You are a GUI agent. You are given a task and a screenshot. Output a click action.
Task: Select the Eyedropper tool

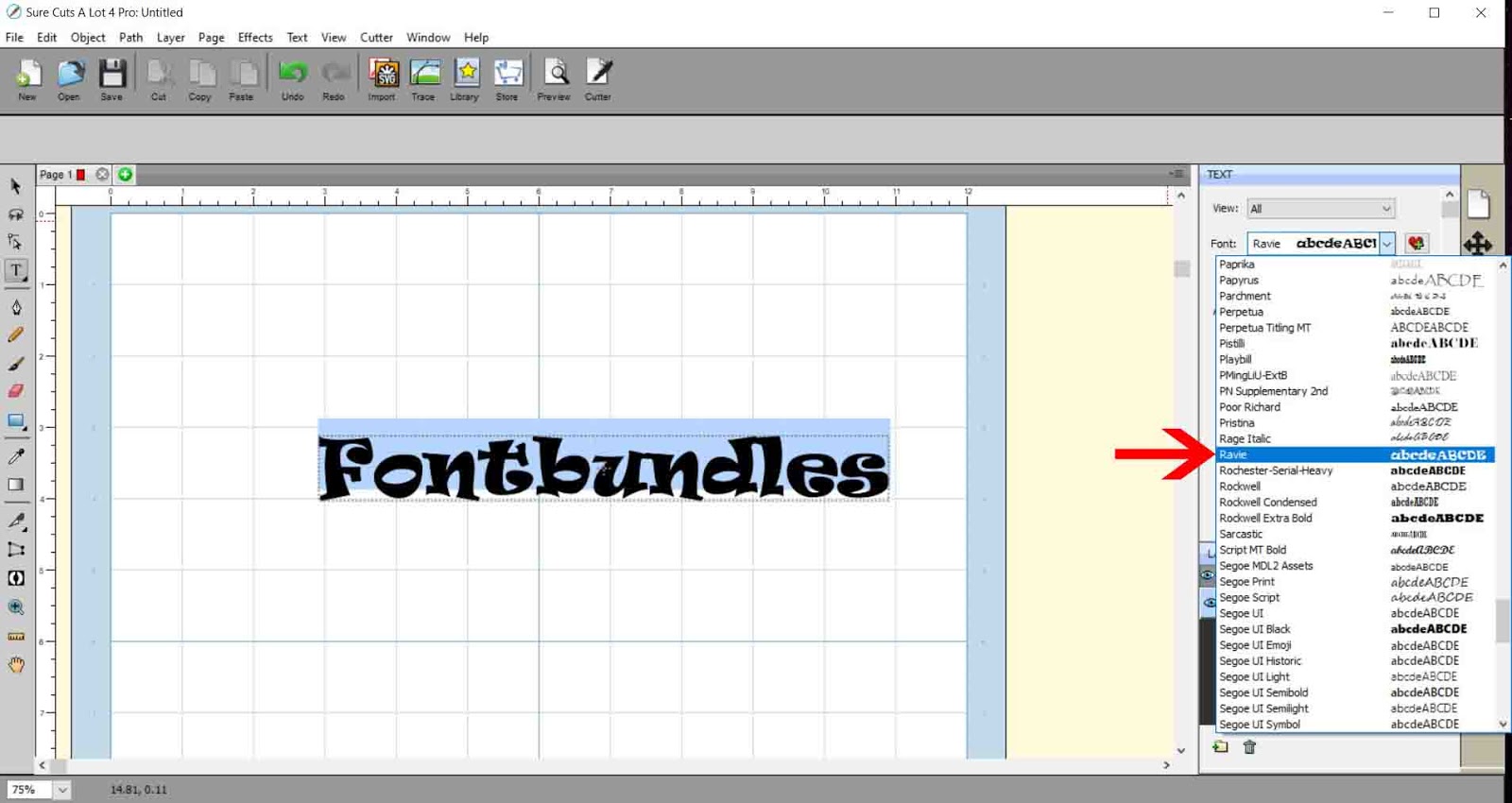pyautogui.click(x=16, y=456)
